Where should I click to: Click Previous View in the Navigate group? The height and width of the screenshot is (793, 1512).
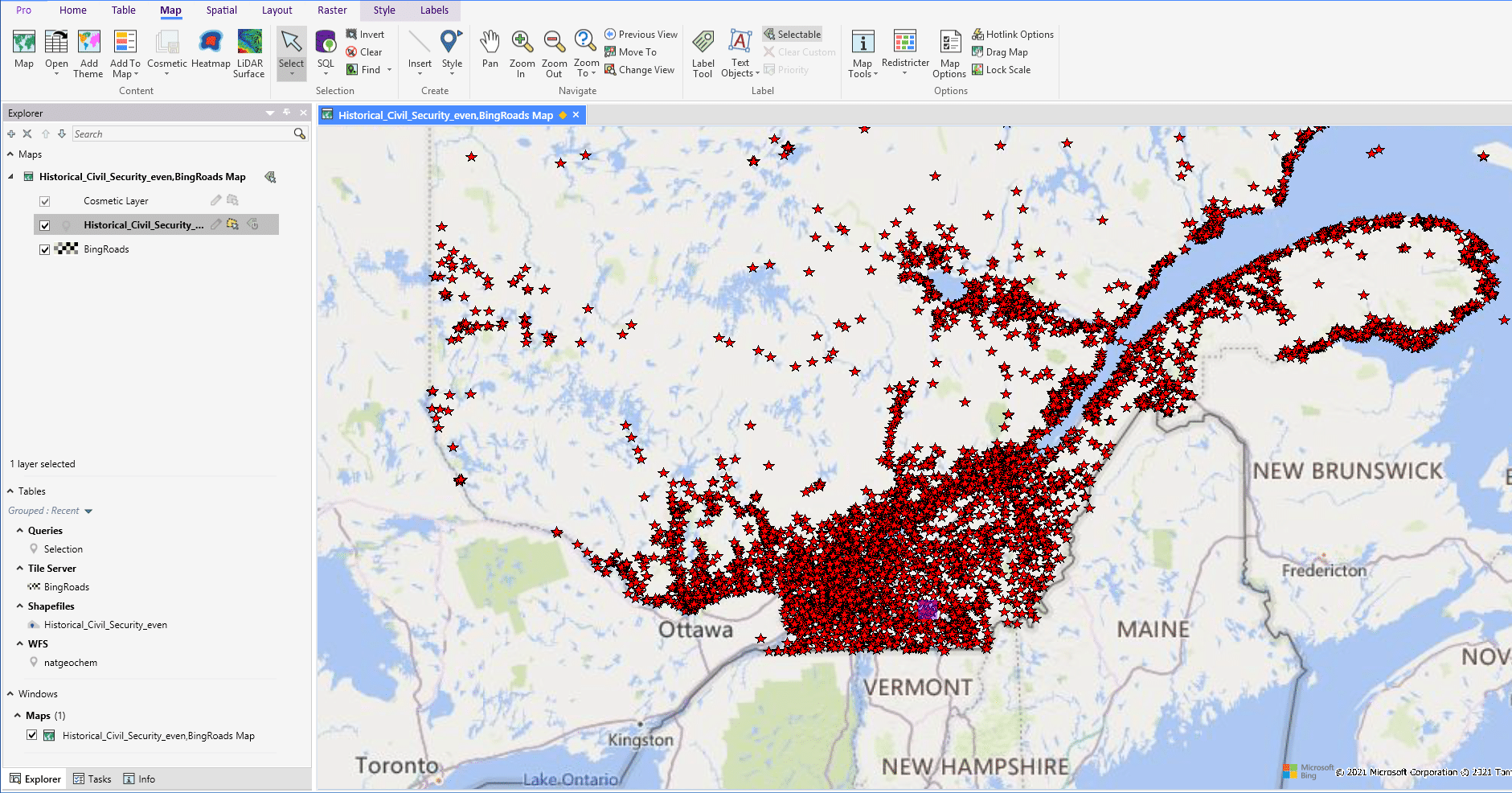point(641,34)
